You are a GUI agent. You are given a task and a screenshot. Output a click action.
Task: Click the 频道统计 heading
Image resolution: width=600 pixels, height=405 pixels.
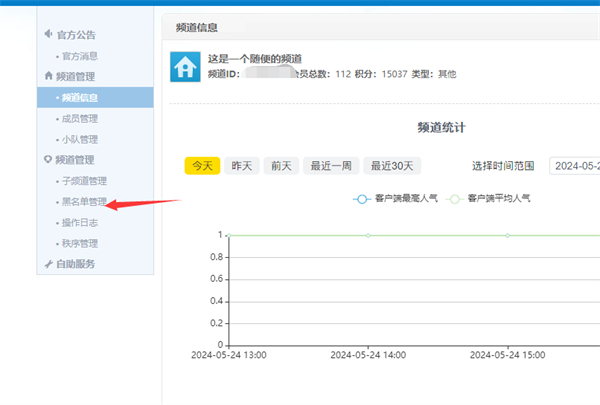(x=441, y=127)
